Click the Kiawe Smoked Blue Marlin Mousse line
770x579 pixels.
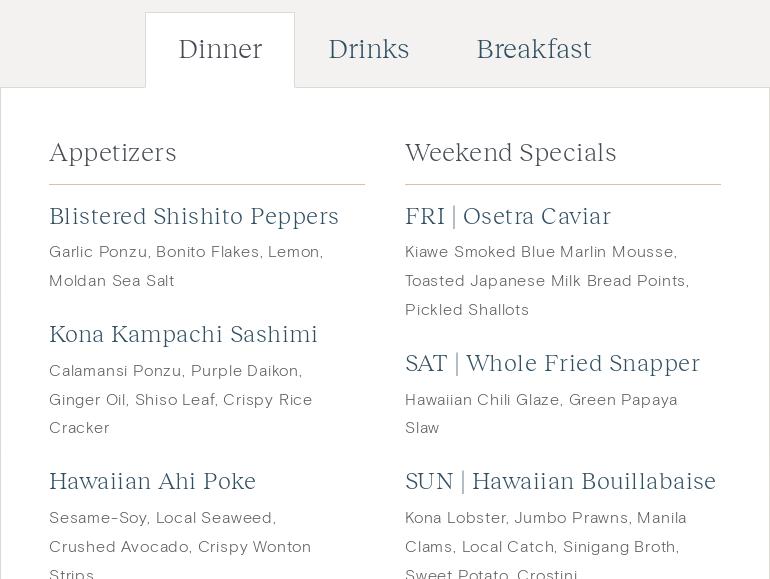pos(541,252)
